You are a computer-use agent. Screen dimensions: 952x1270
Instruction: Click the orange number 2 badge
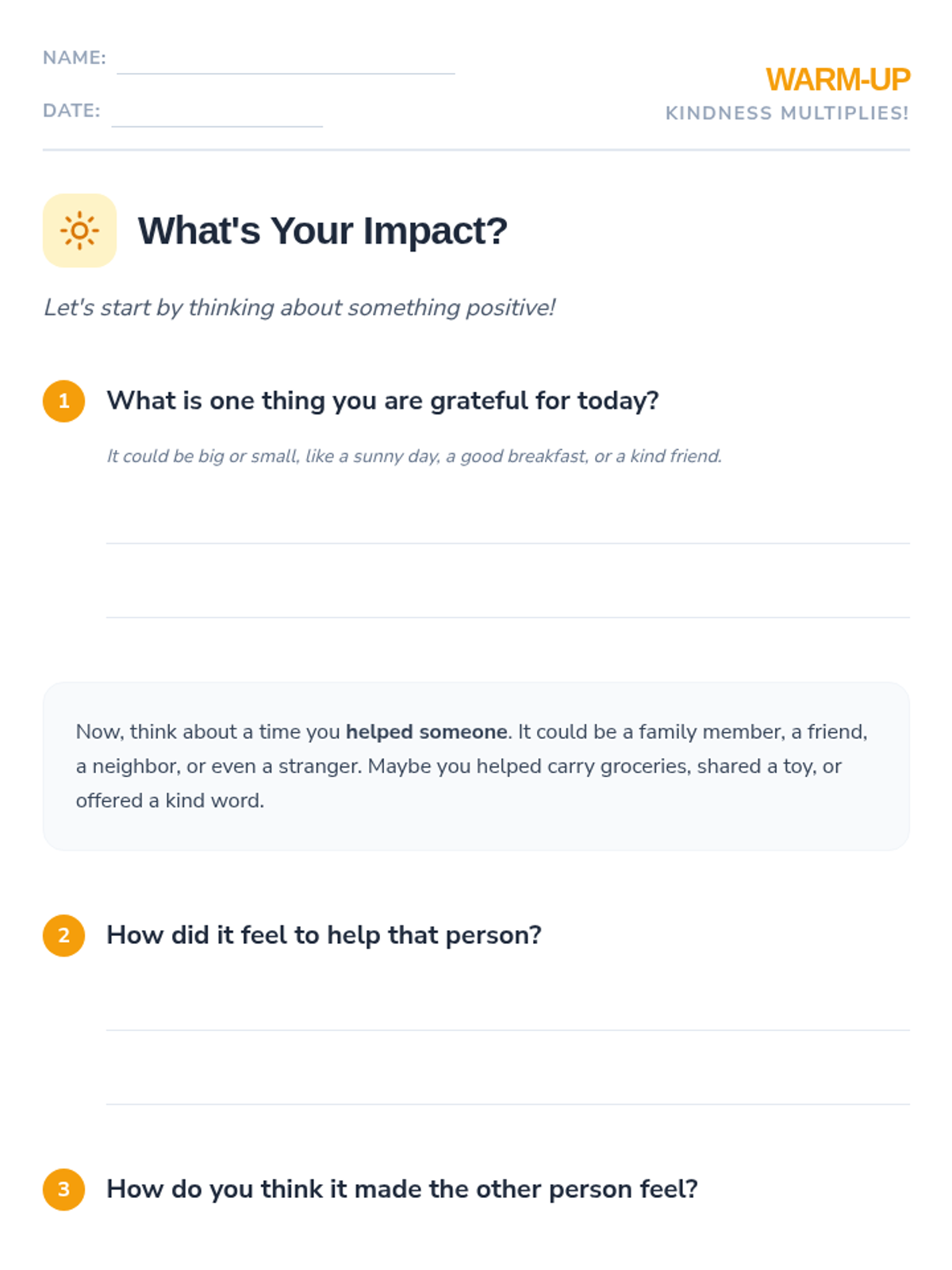(x=64, y=935)
